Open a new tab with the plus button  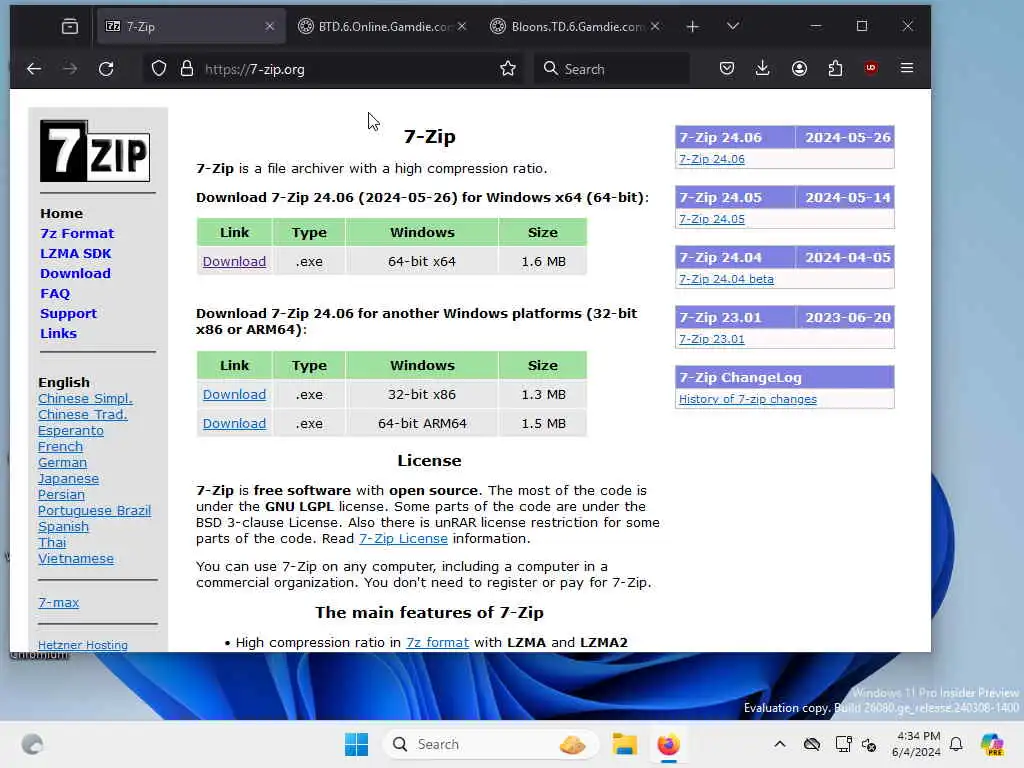click(693, 26)
